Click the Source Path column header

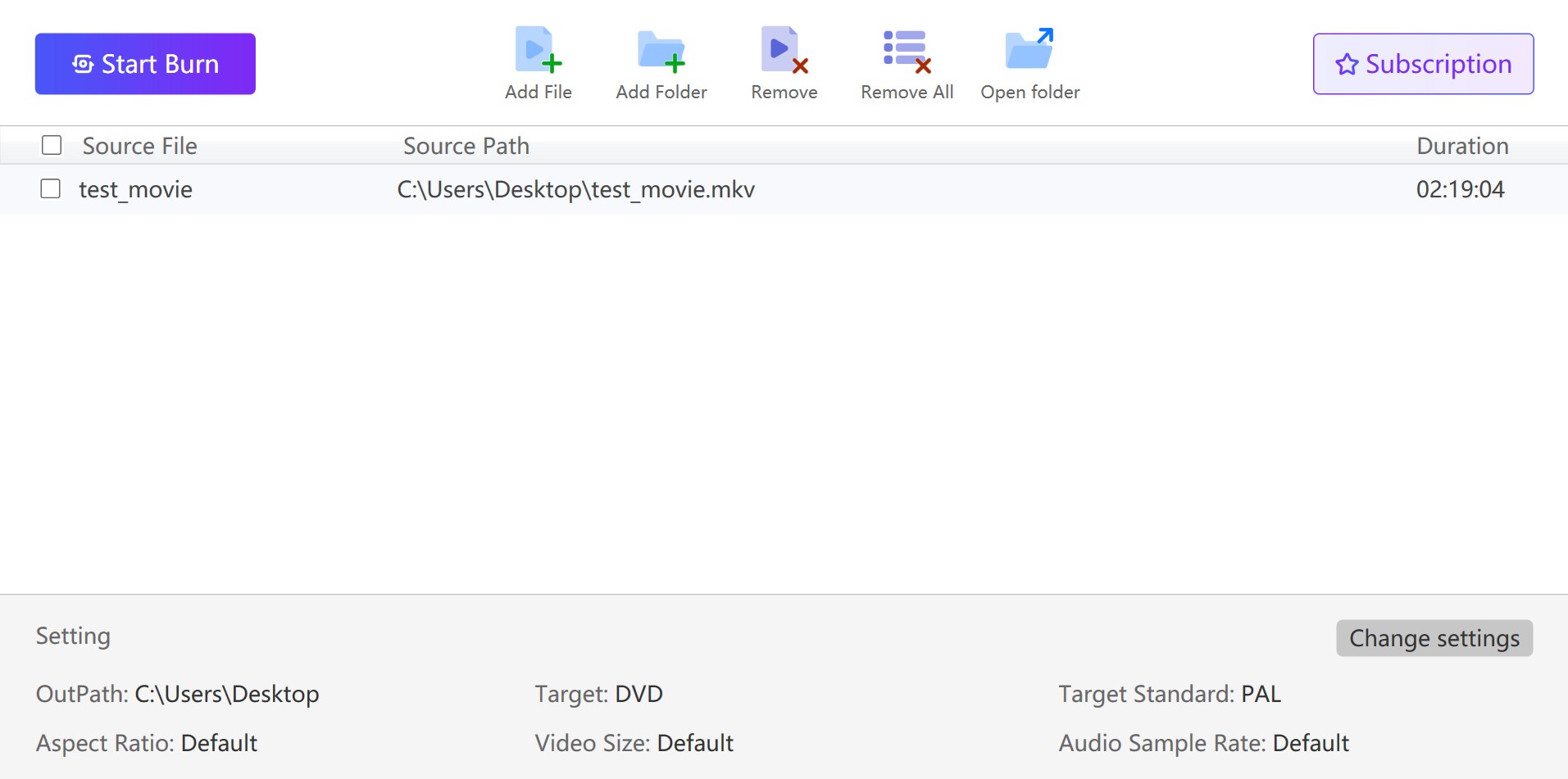pyautogui.click(x=466, y=146)
